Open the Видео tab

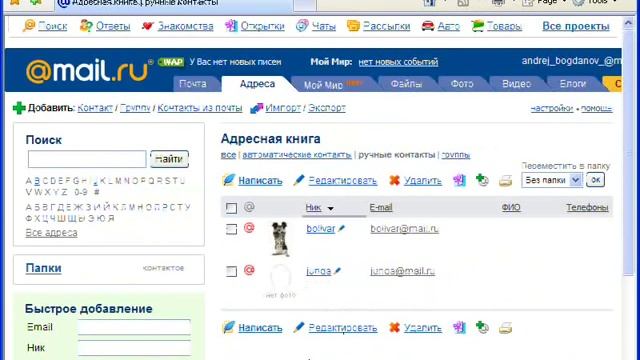516,84
